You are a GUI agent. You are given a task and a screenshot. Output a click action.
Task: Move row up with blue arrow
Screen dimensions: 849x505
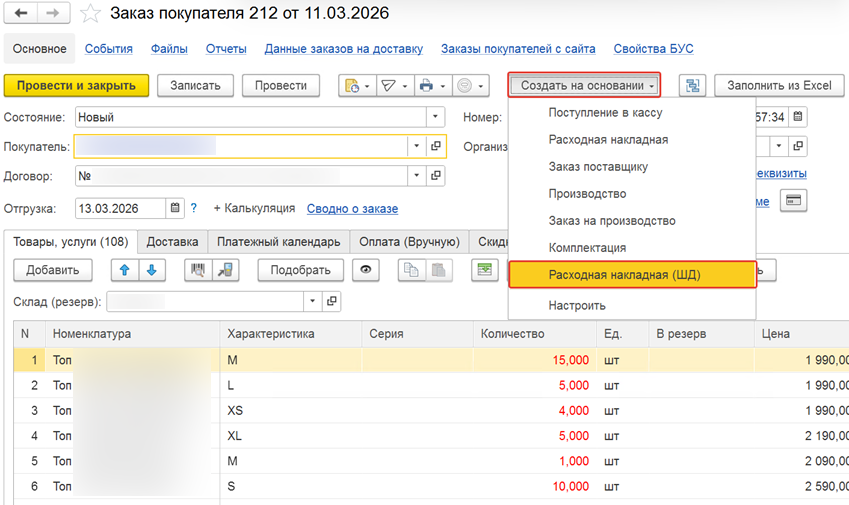[125, 270]
